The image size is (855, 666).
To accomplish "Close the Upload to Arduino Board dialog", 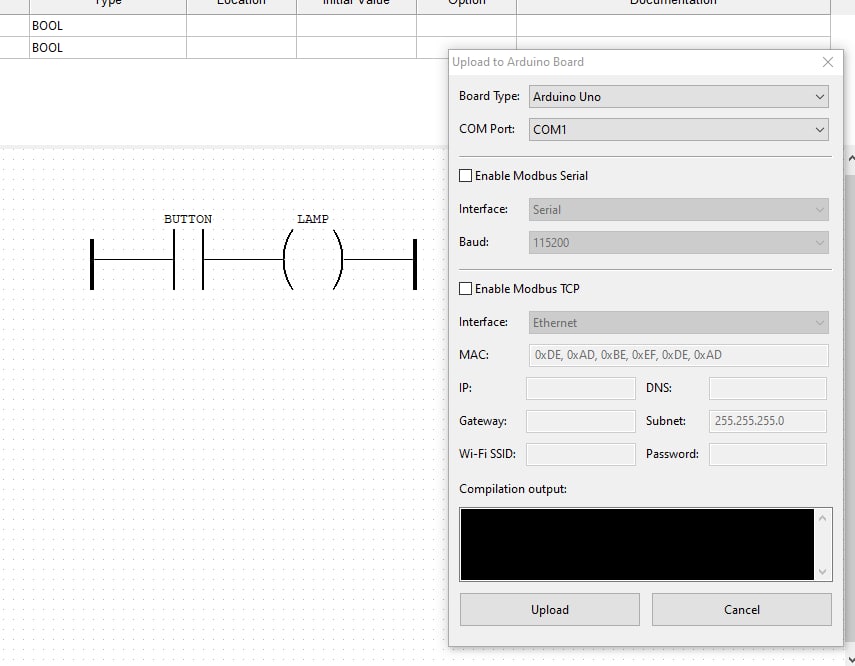I will coord(827,62).
